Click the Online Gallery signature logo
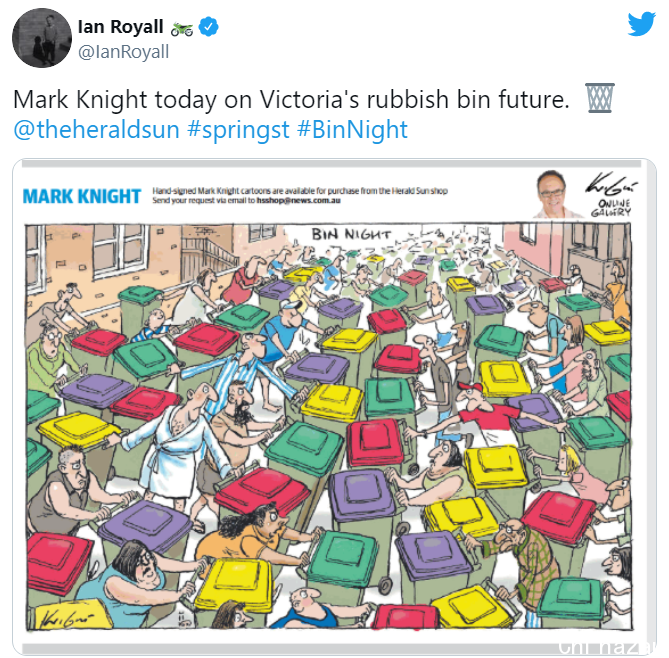The height and width of the screenshot is (658, 669). pyautogui.click(x=611, y=195)
